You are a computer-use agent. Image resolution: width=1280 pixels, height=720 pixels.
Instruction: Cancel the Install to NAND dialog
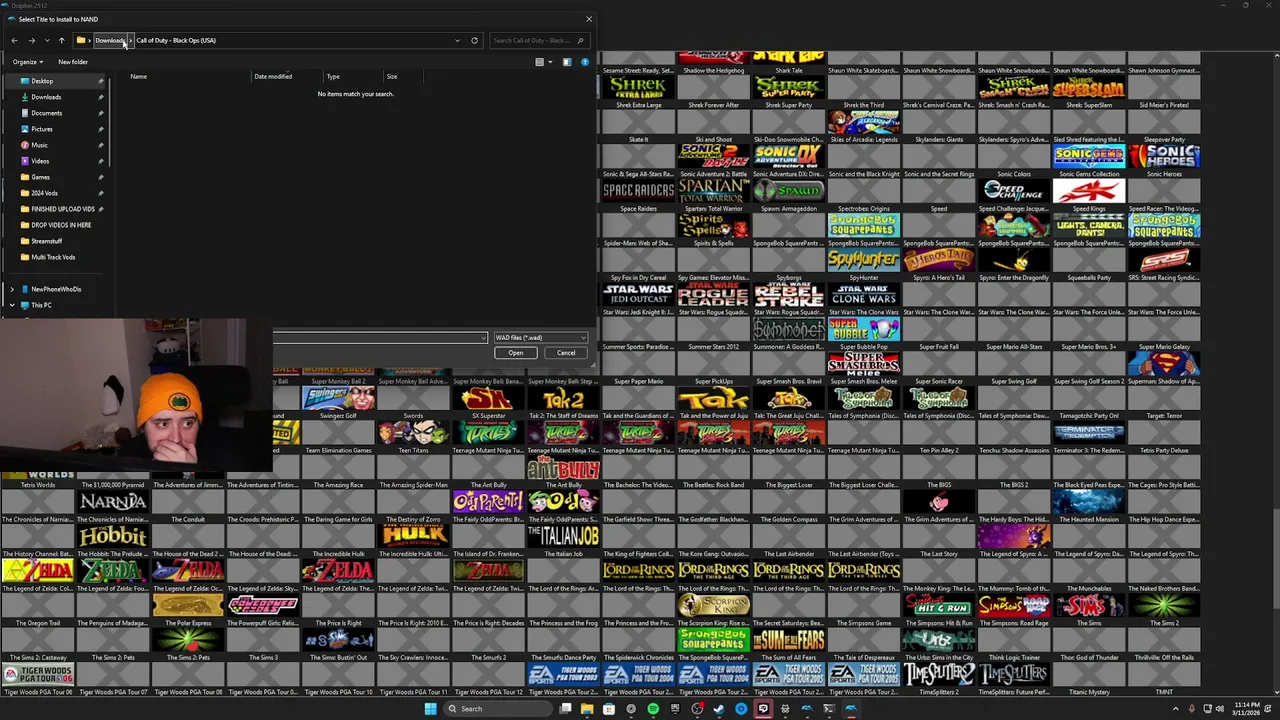pos(566,353)
